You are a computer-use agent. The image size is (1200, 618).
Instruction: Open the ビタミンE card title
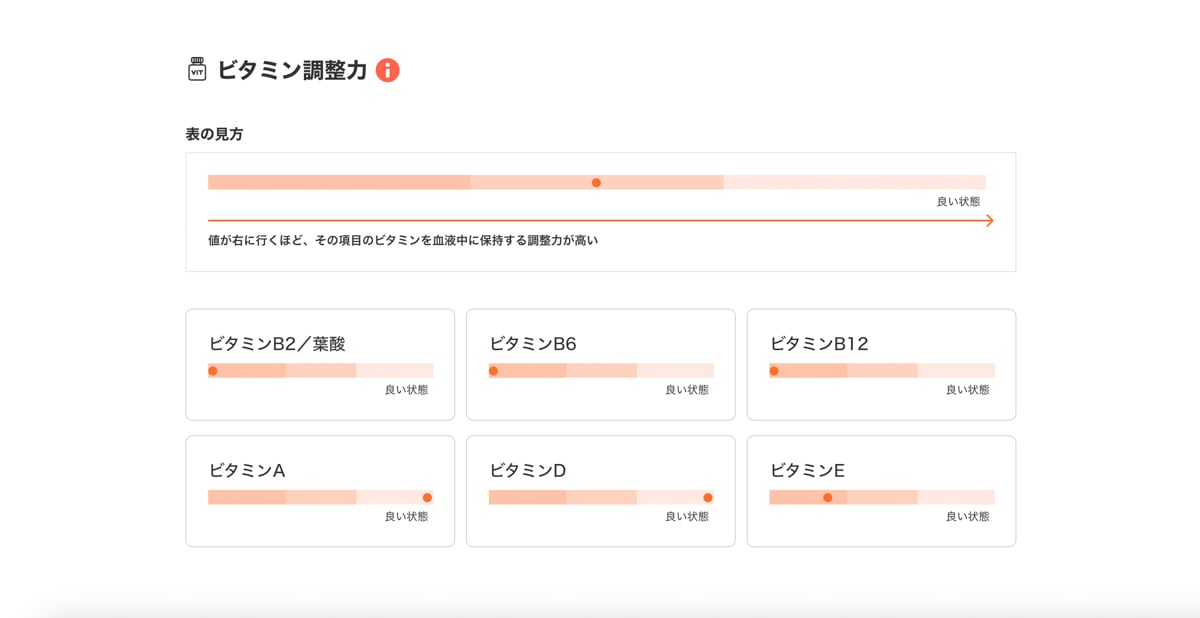pos(808,470)
